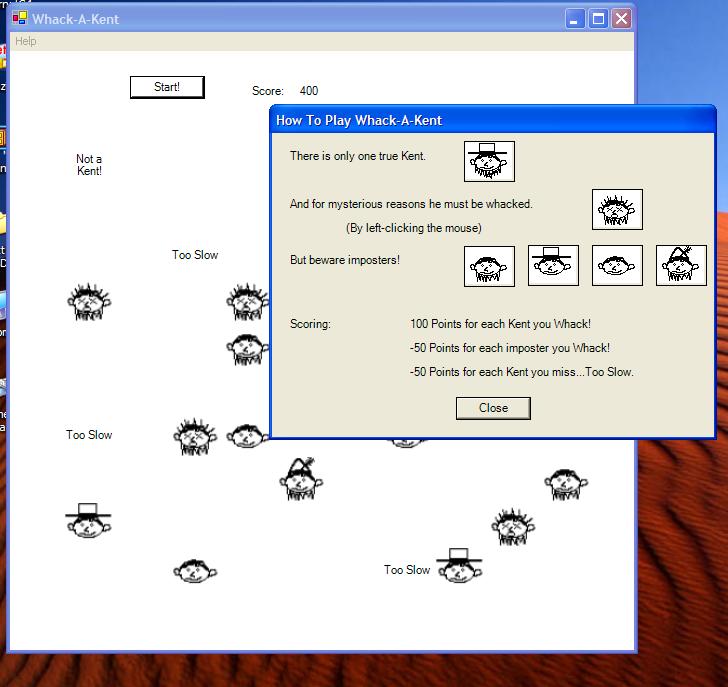The image size is (728, 687).
Task: Click the feather-hat imposter picture in the dialog
Action: point(681,266)
